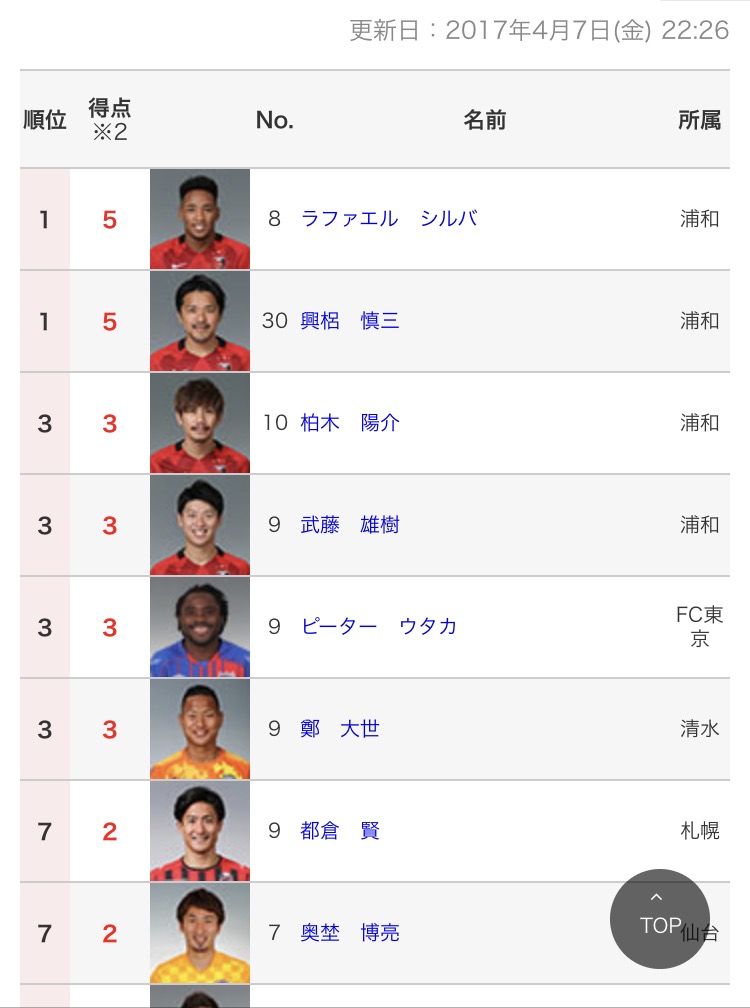750x1008 pixels.
Task: Select 武藤 雄樹's portrait thumbnail
Action: point(200,525)
